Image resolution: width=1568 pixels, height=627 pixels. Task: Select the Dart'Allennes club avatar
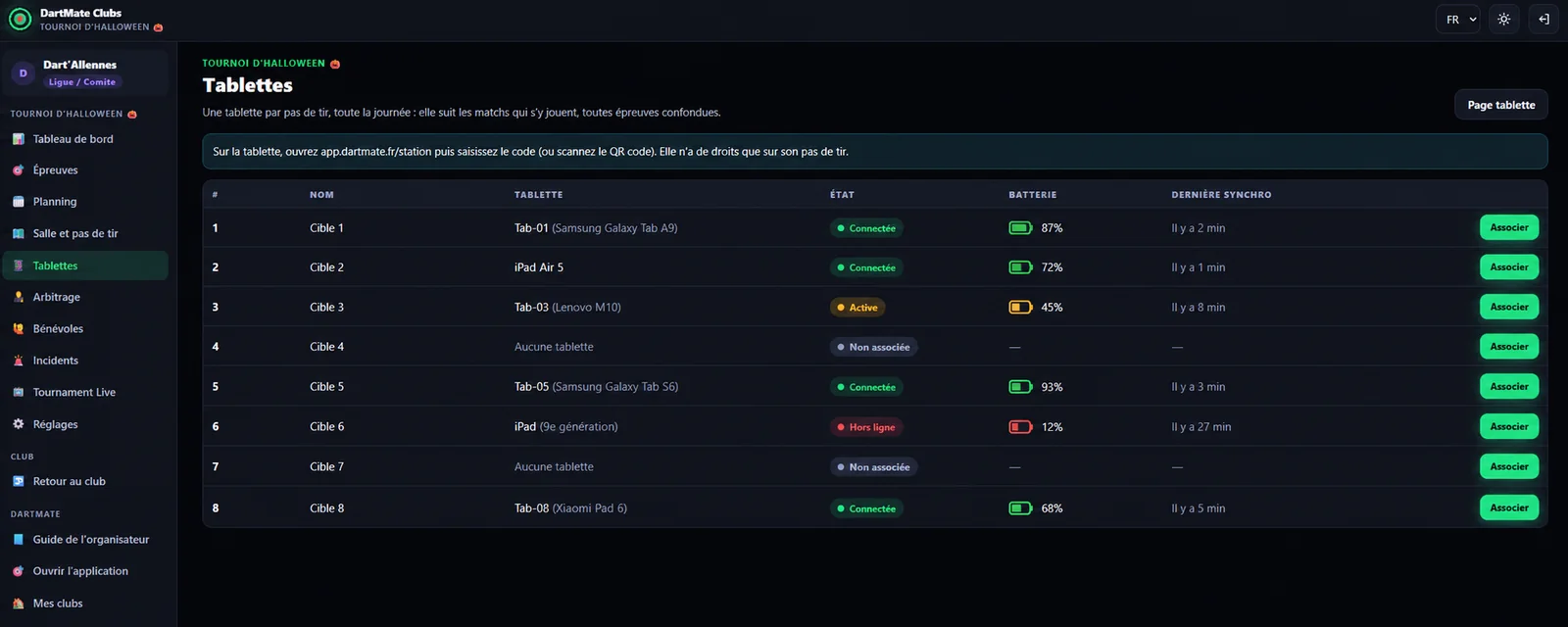coord(24,73)
